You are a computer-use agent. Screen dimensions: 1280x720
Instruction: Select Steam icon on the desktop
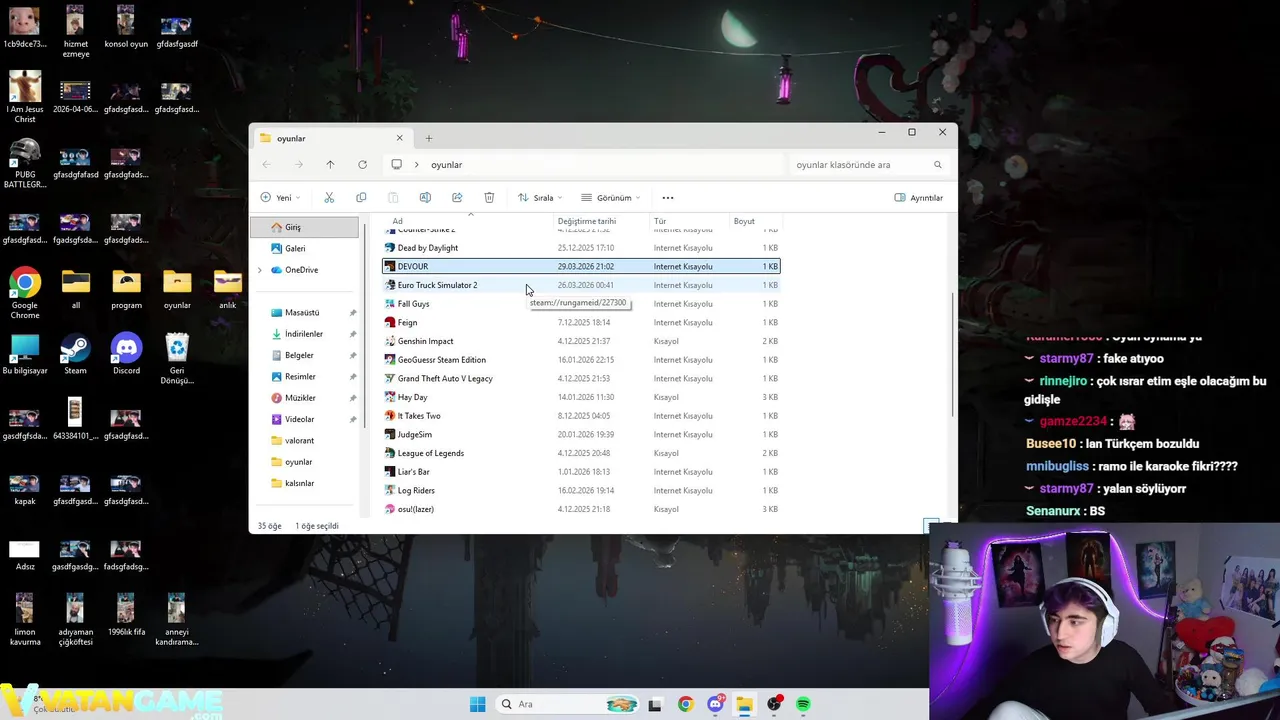tap(75, 354)
